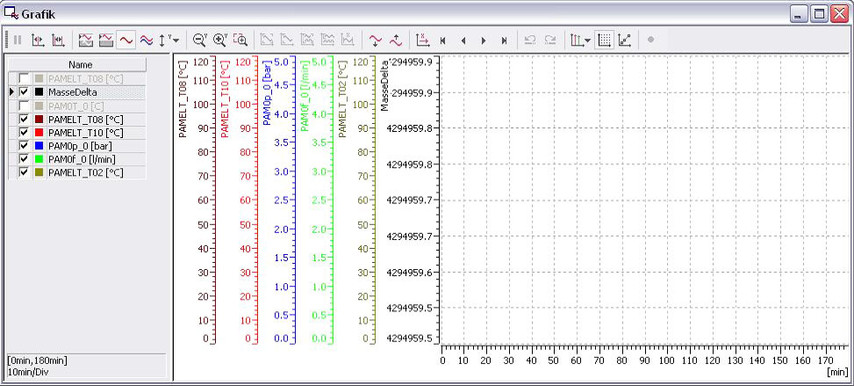The height and width of the screenshot is (386, 854).
Task: Click the move curve down icon
Action: tap(375, 40)
